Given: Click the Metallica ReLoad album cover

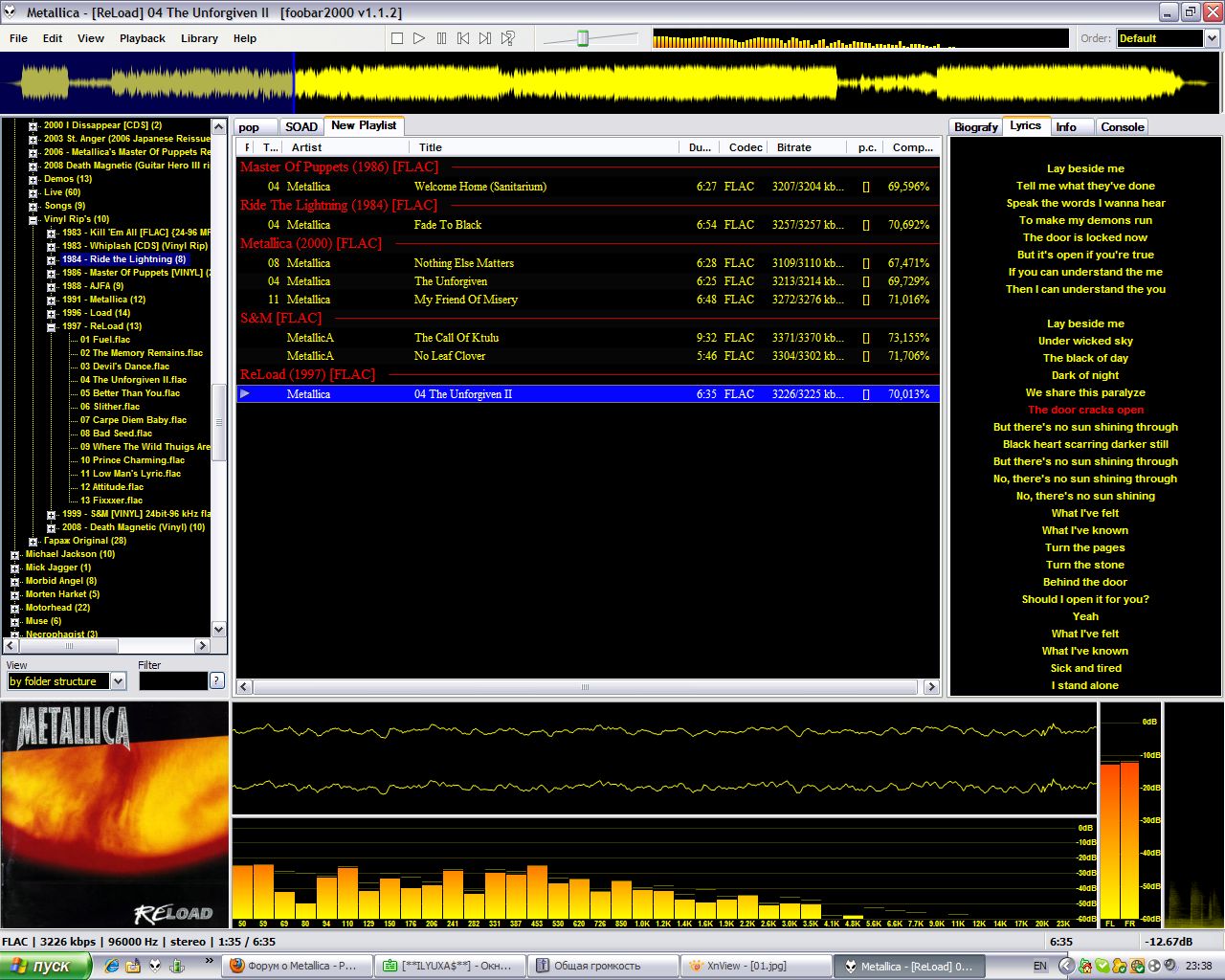Looking at the screenshot, I should pyautogui.click(x=115, y=814).
